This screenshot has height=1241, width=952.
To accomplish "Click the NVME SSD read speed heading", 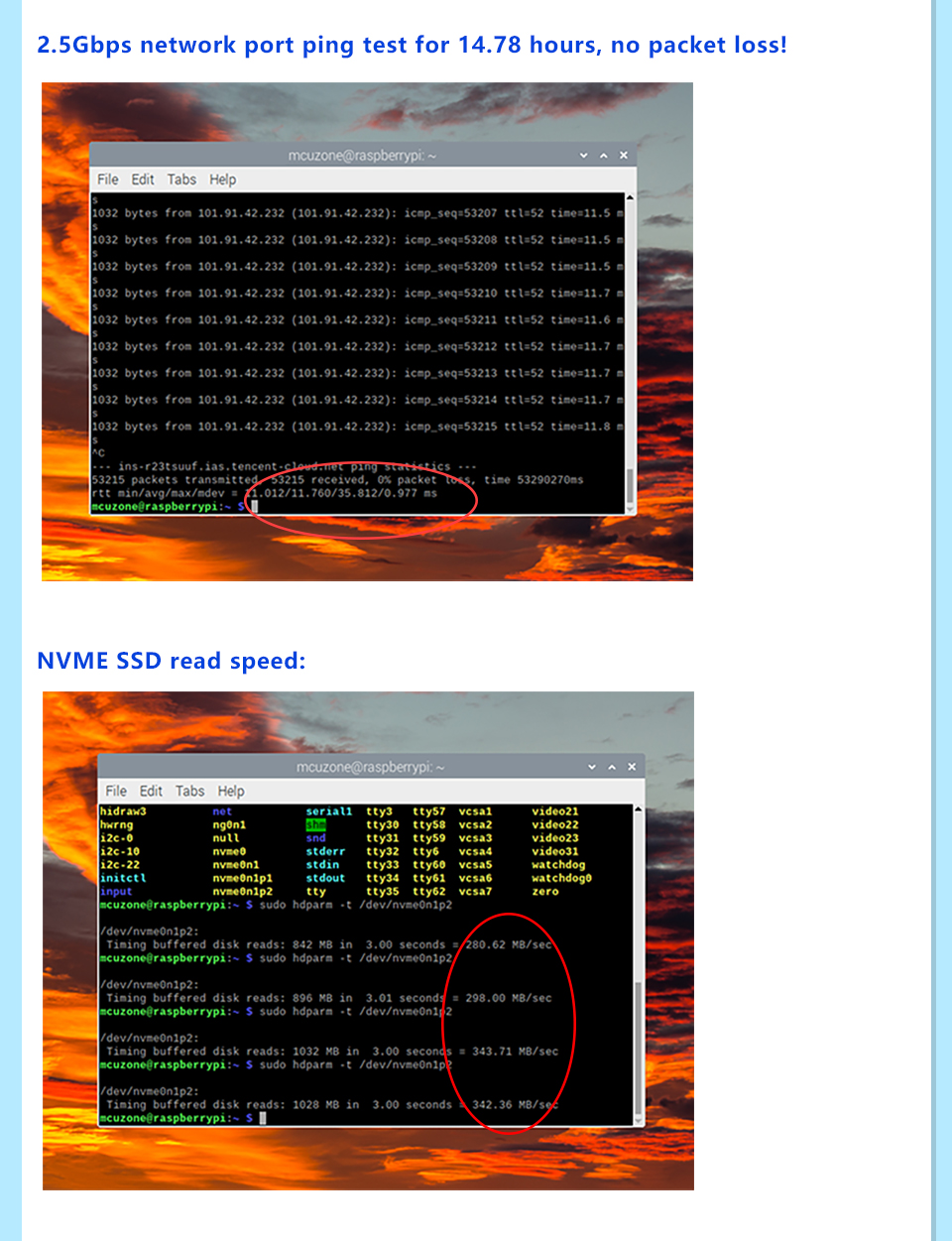I will 172,661.
